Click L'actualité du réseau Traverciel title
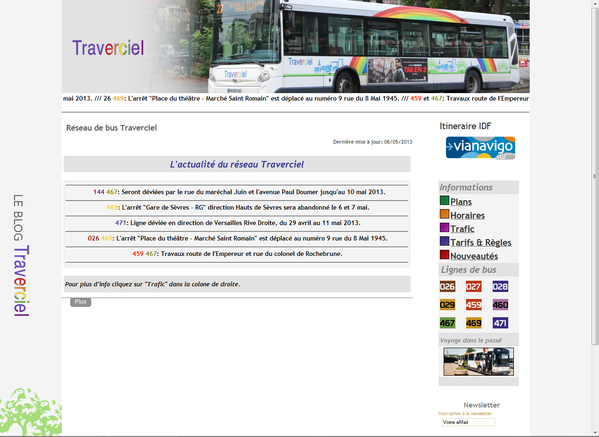 pos(237,164)
